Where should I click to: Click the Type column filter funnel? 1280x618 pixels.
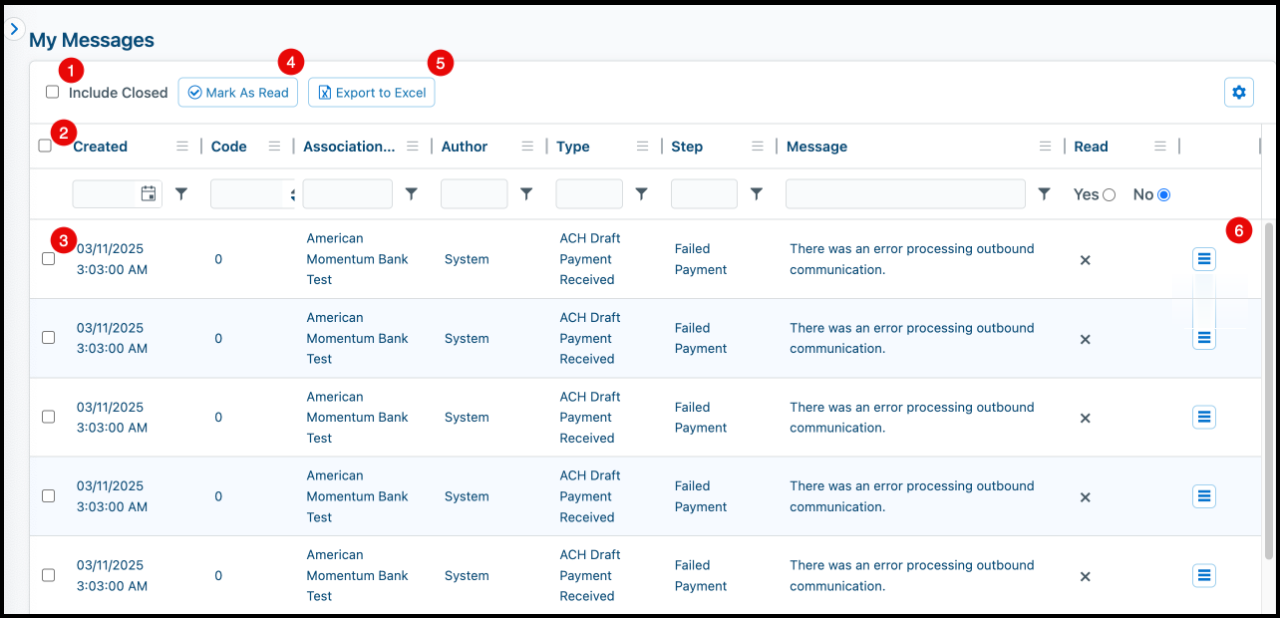pos(642,194)
